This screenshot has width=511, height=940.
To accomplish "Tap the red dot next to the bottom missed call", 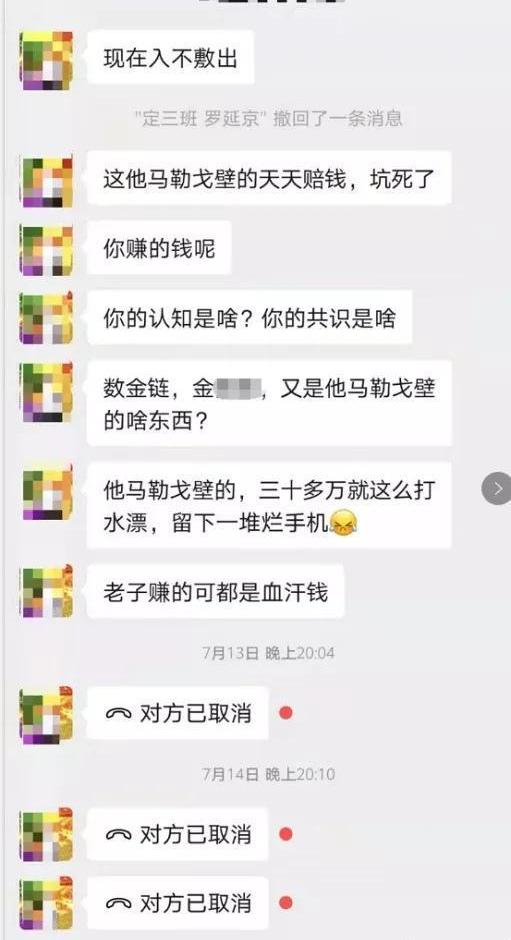I will (286, 903).
